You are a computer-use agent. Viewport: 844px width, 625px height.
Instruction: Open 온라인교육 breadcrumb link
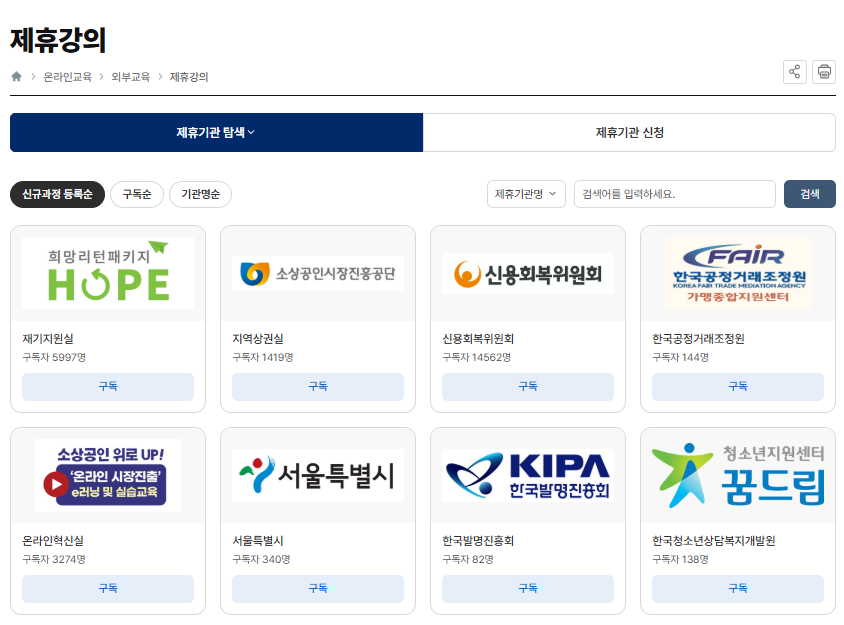pos(68,77)
